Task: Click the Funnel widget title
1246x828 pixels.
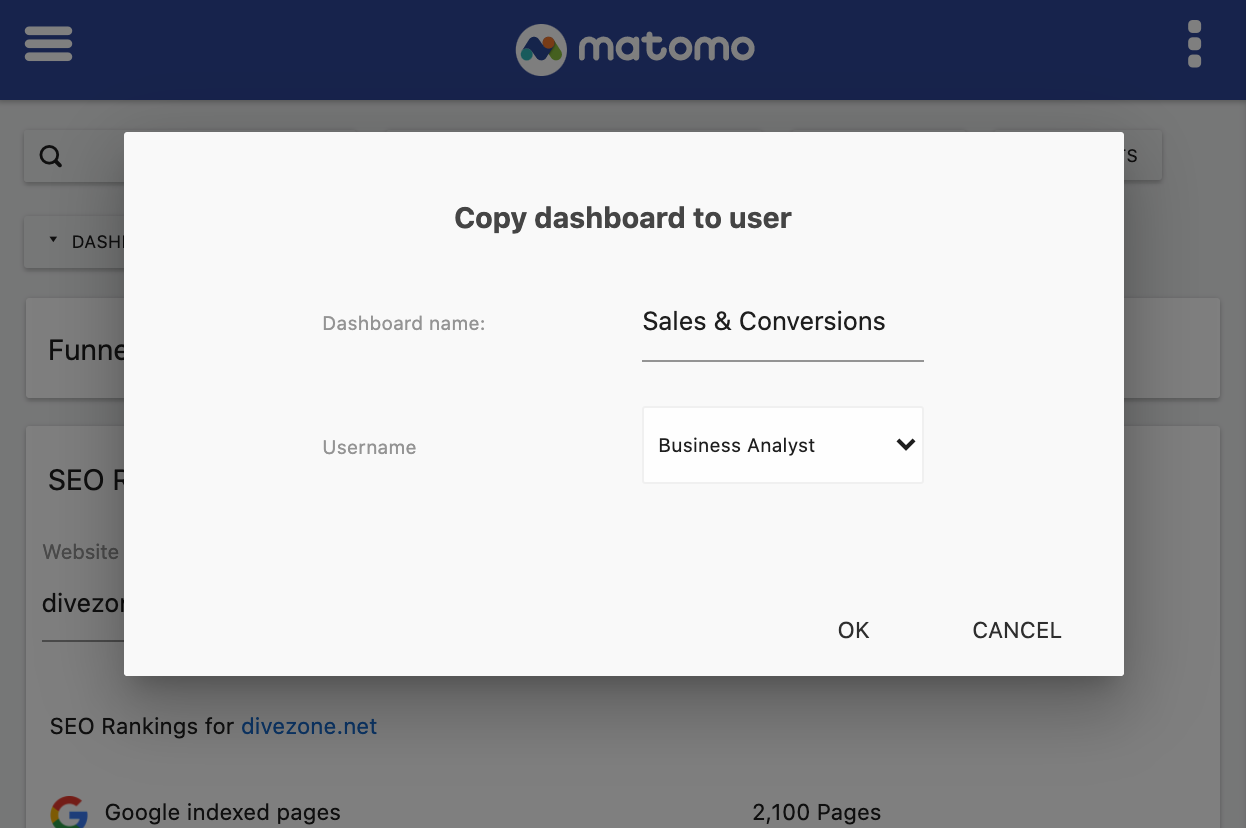Action: (x=85, y=348)
